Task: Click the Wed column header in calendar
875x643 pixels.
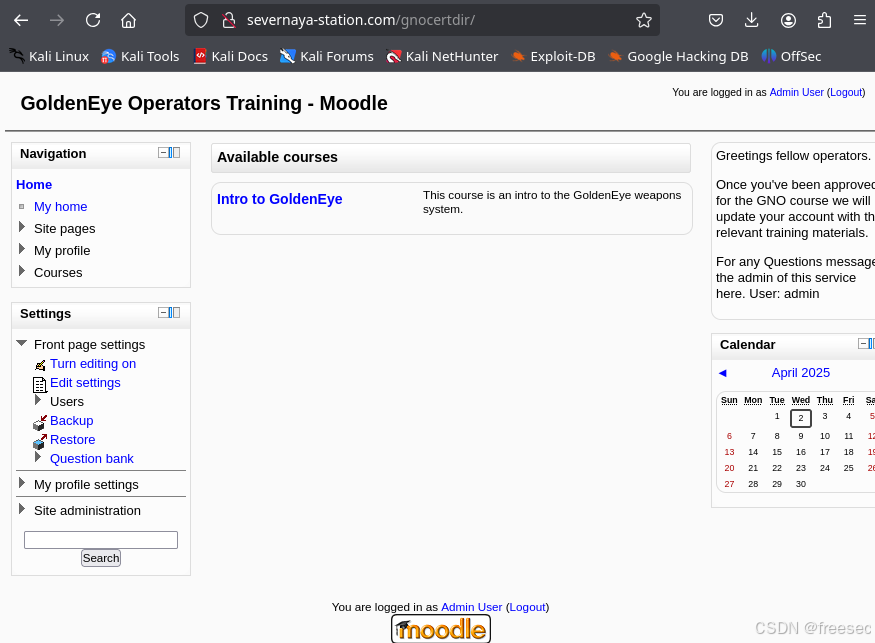Action: pyautogui.click(x=801, y=400)
